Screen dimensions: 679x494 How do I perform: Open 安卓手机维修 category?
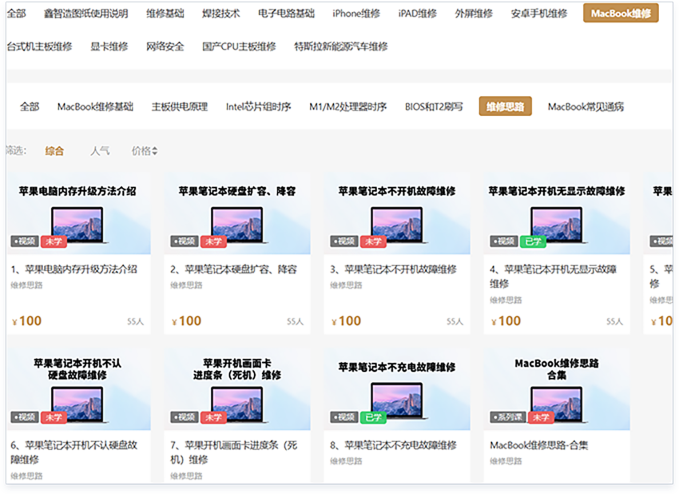[539, 13]
